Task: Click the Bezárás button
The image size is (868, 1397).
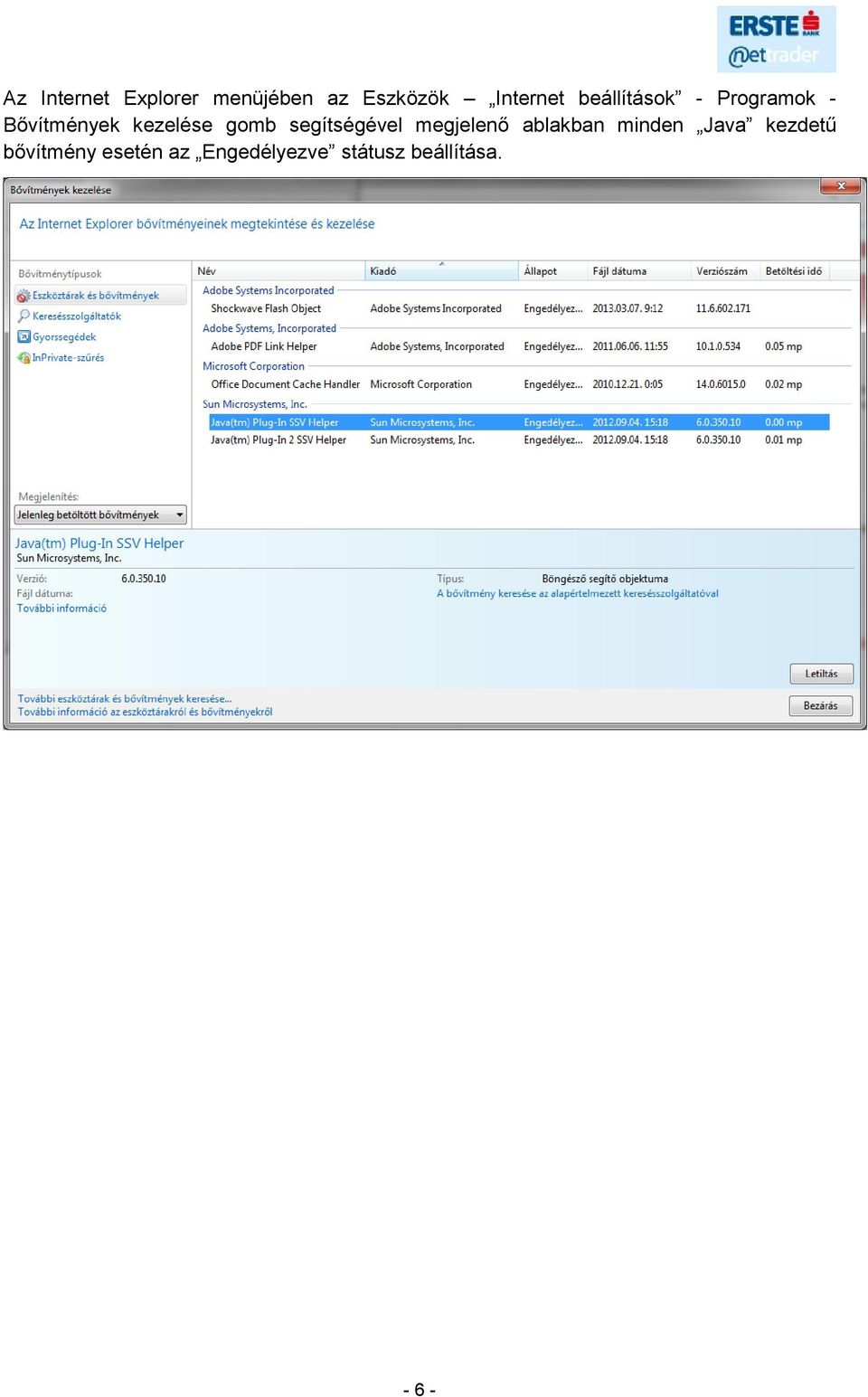Action: coord(820,705)
